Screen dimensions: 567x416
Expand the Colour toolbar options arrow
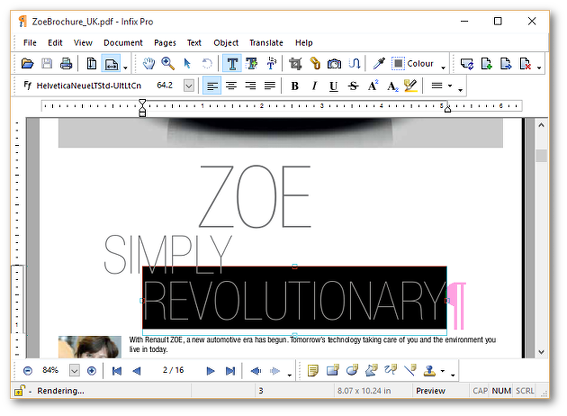pos(443,67)
